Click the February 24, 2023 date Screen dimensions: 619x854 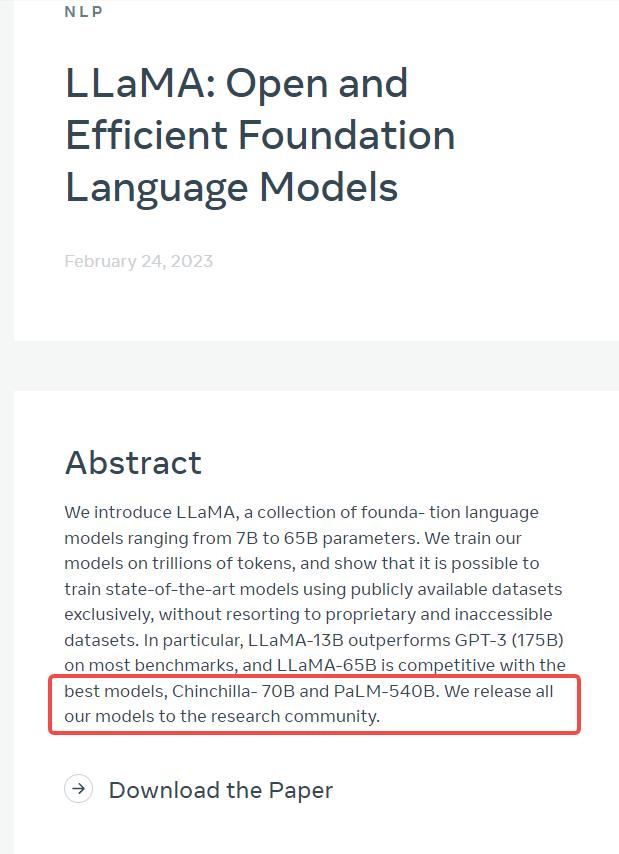[x=138, y=261]
